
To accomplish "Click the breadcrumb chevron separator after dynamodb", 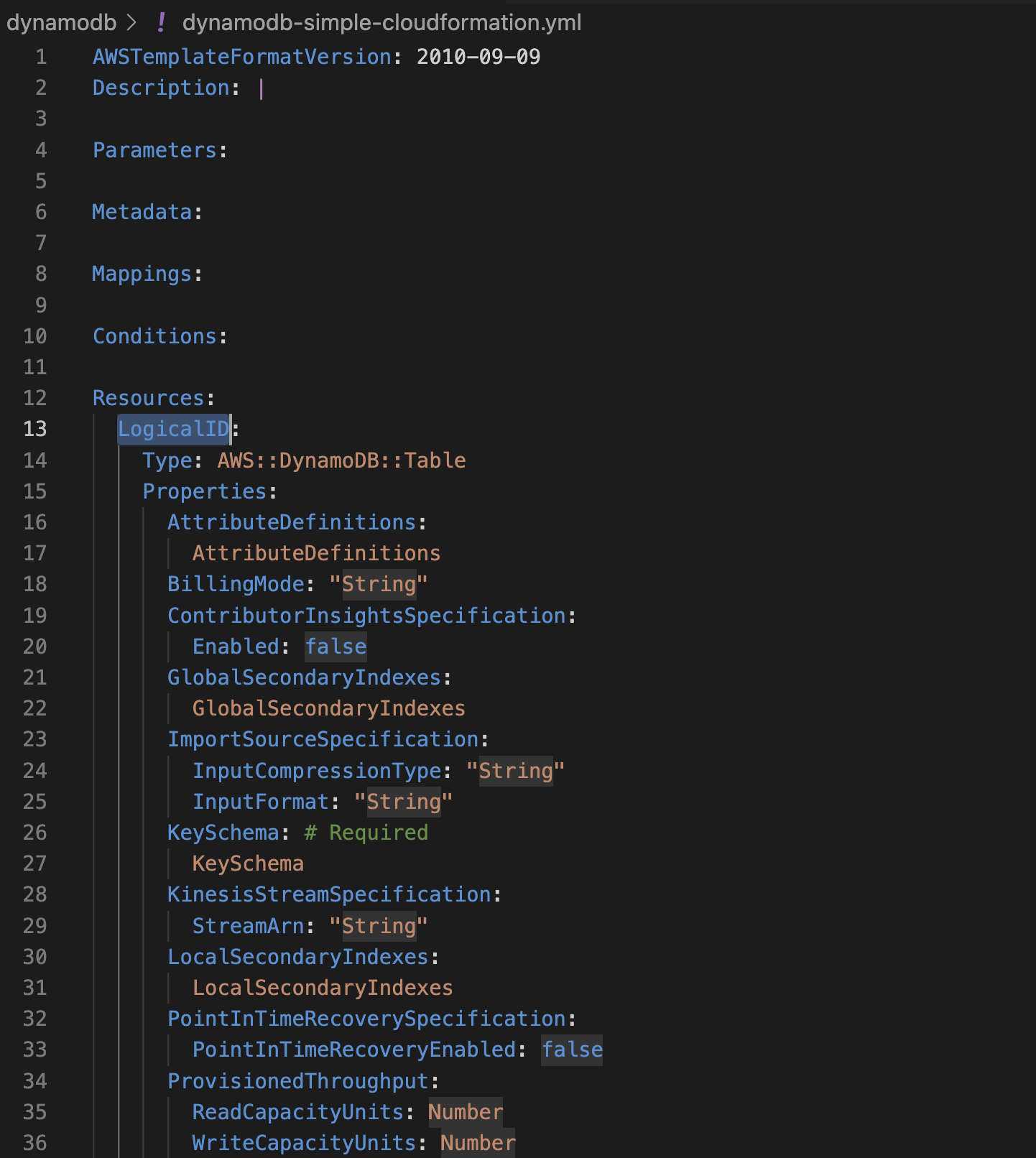I will click(x=131, y=23).
